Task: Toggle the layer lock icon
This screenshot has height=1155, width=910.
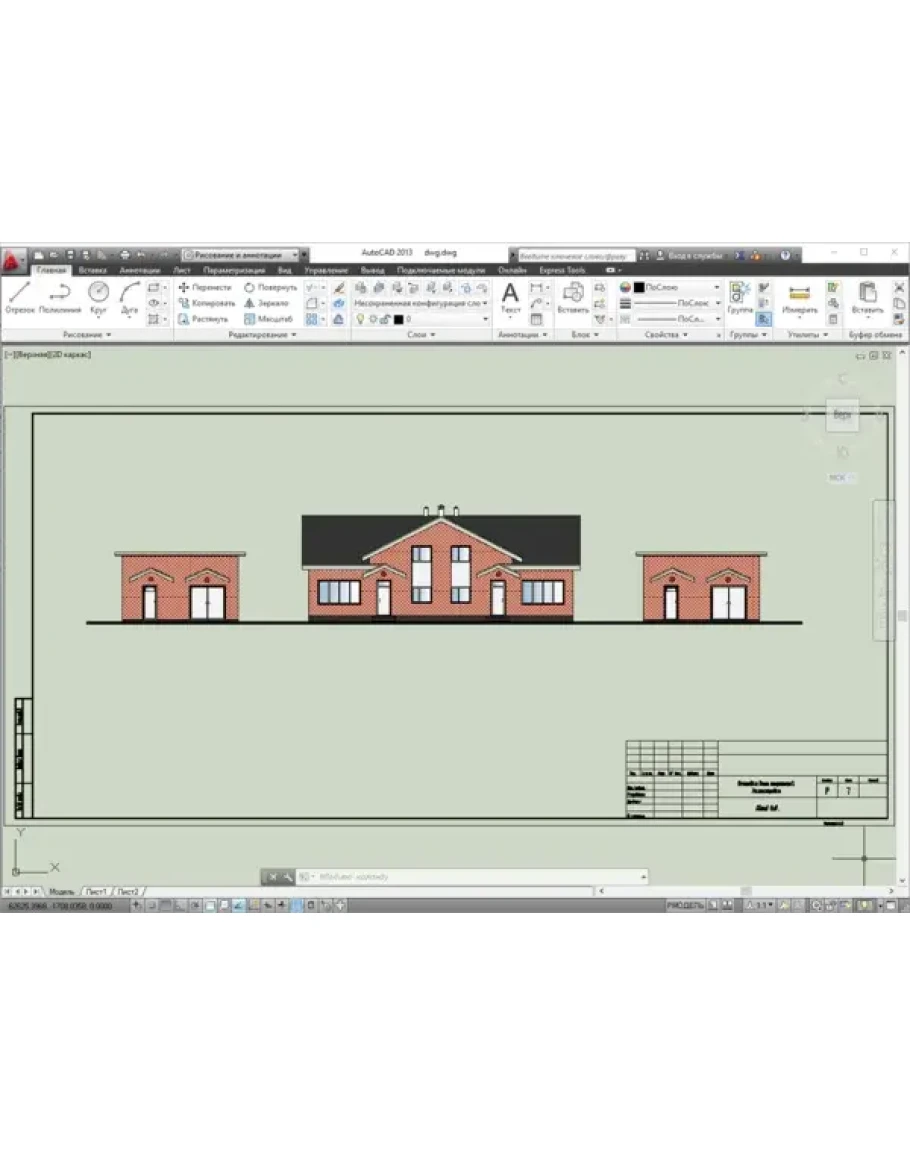Action: click(385, 319)
